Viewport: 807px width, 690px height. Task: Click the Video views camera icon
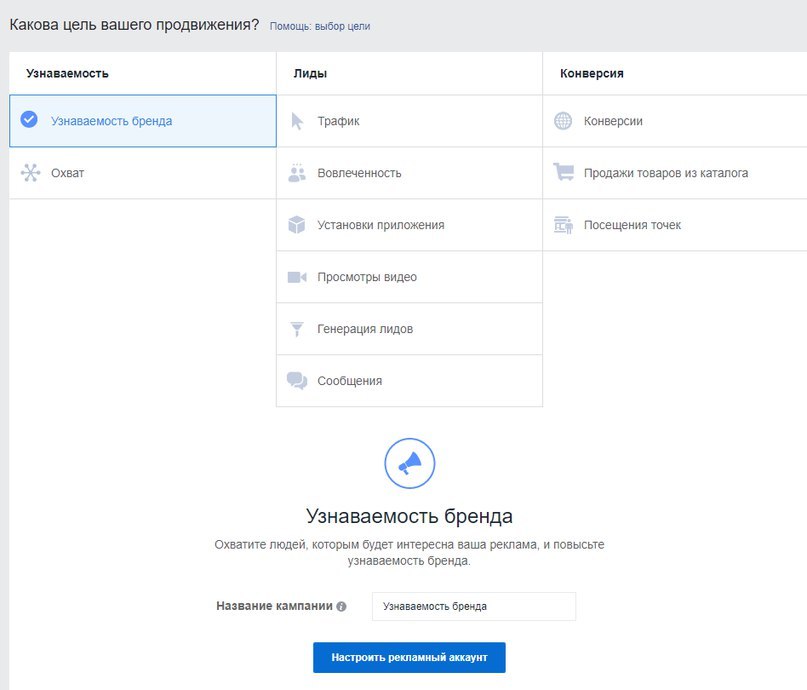coord(297,277)
